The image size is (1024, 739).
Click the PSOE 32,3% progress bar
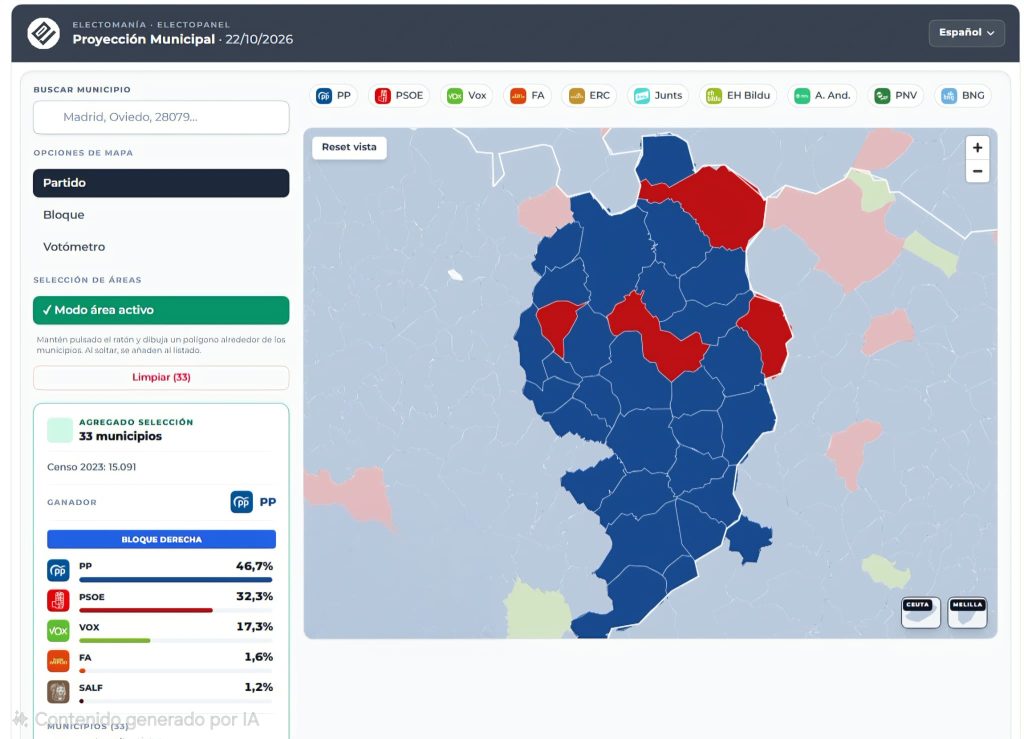point(176,610)
